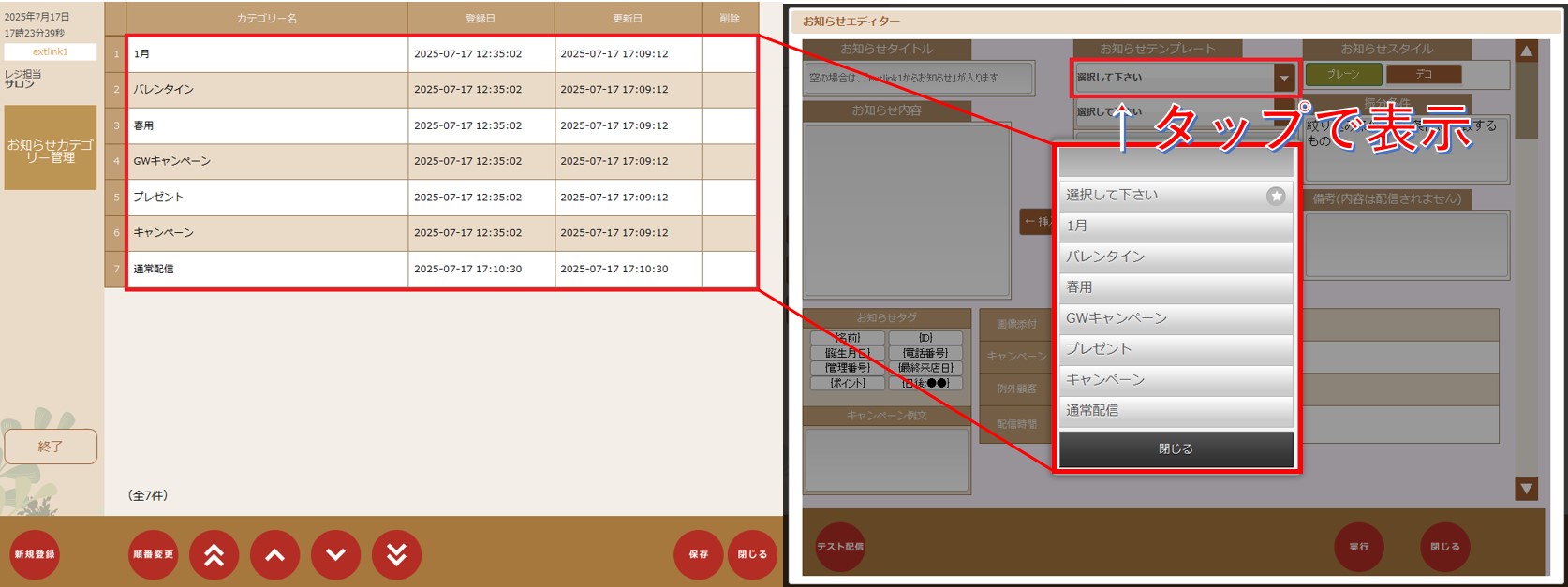Choose キャンペーン in the popup list
The image size is (1568, 587).
tap(1176, 379)
